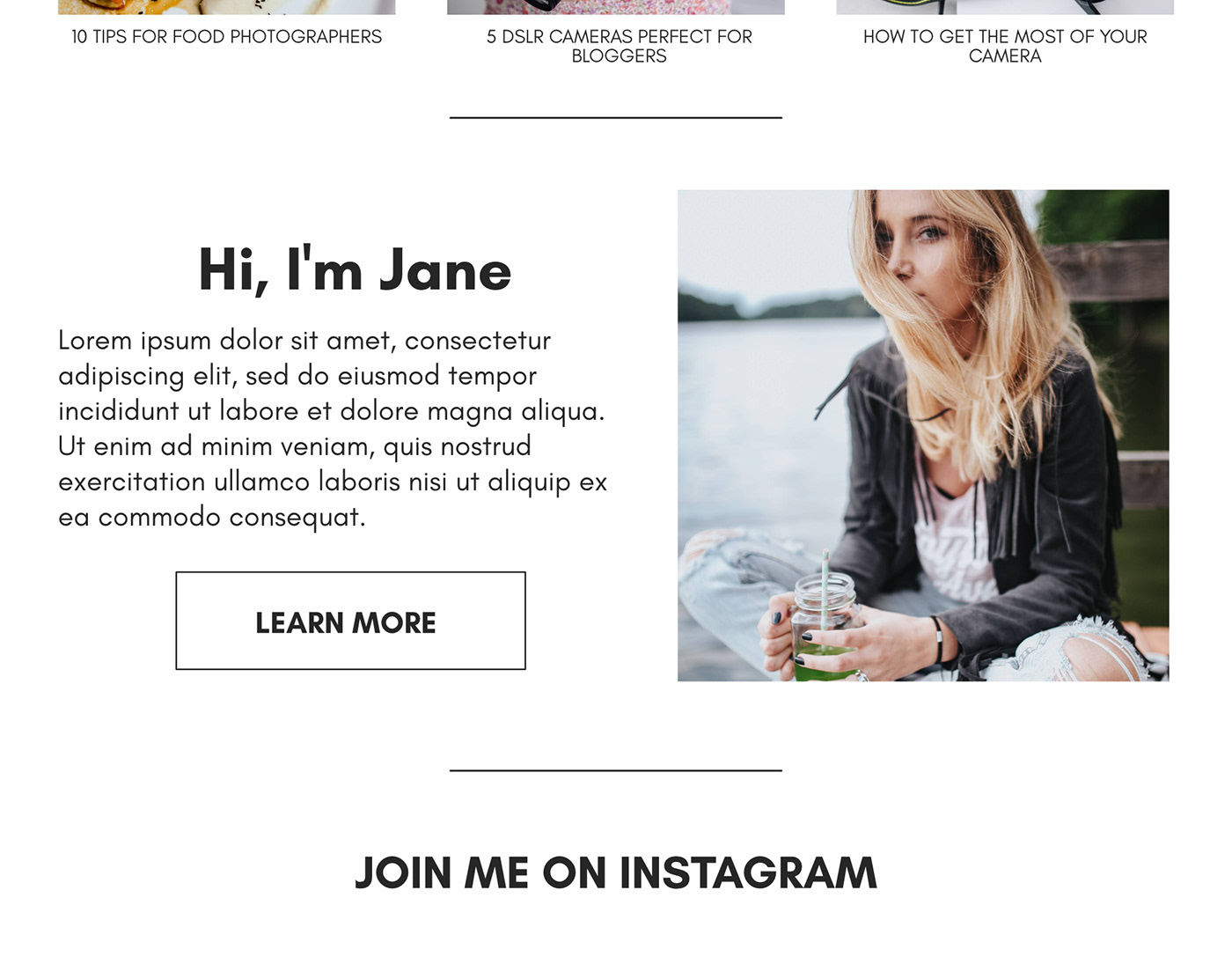Click the thumbnail above the DSLR cameras title
1232x964 pixels.
coord(616,7)
